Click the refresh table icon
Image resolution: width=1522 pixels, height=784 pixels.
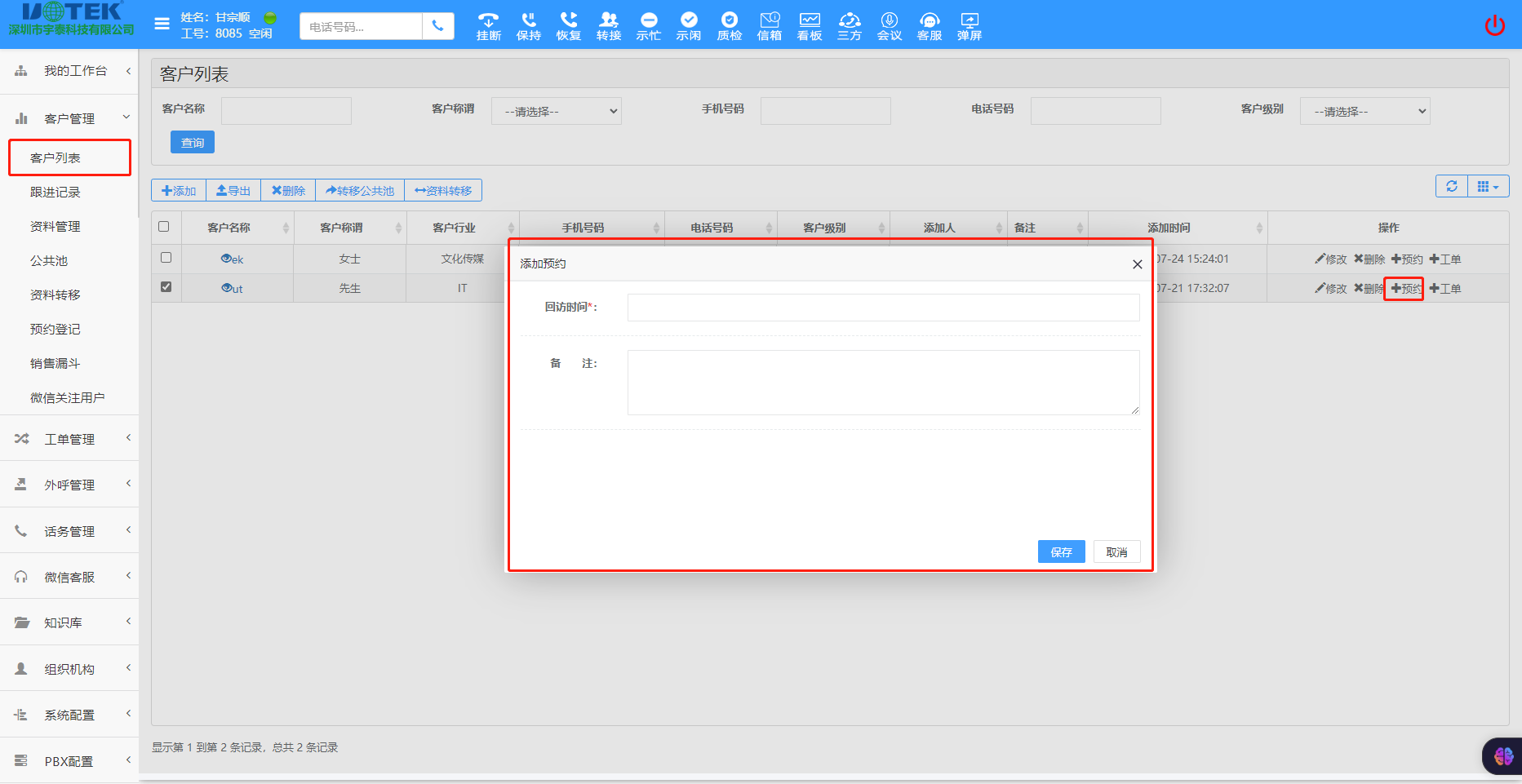pos(1451,186)
